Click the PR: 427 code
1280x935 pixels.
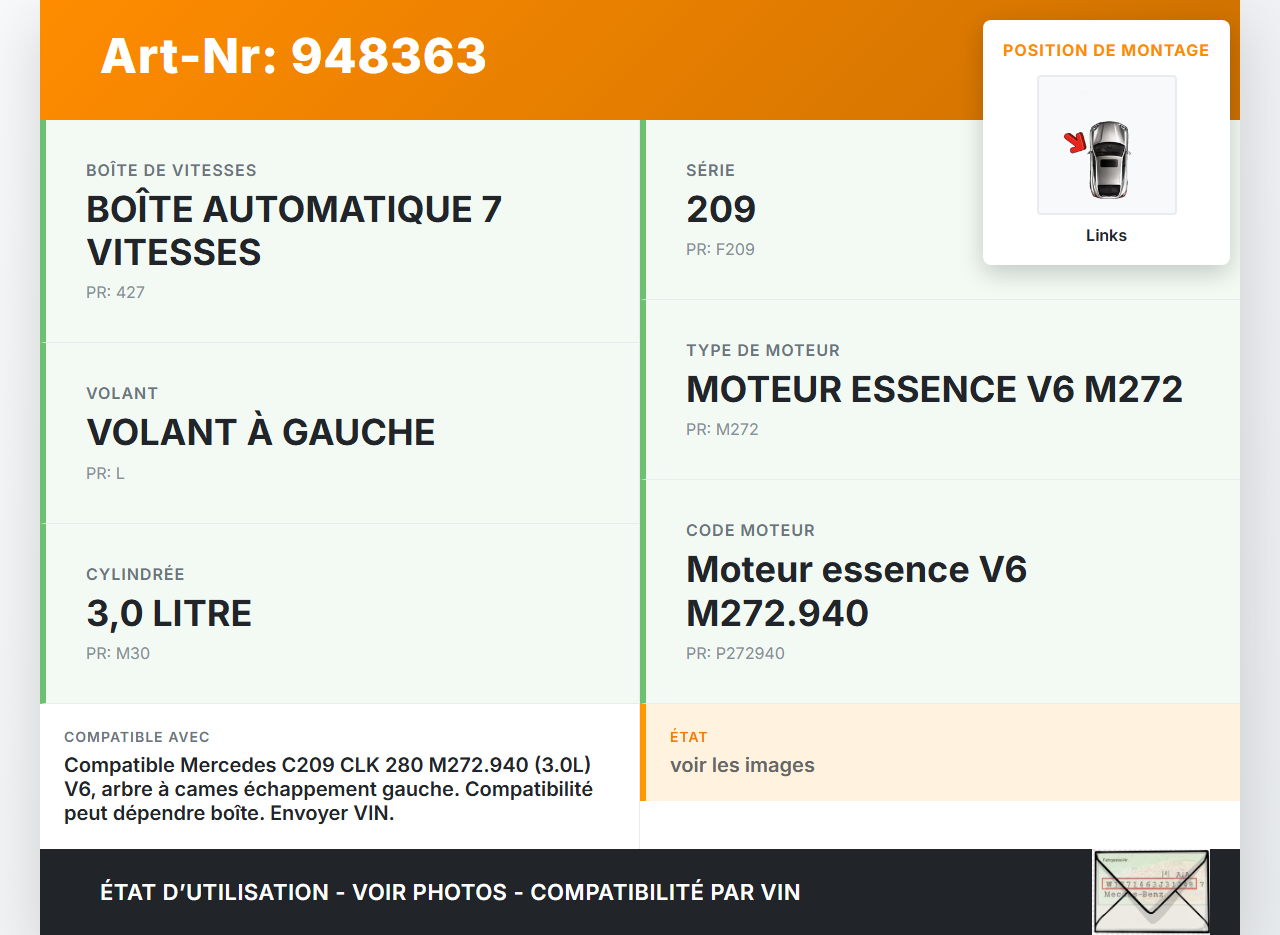click(115, 293)
